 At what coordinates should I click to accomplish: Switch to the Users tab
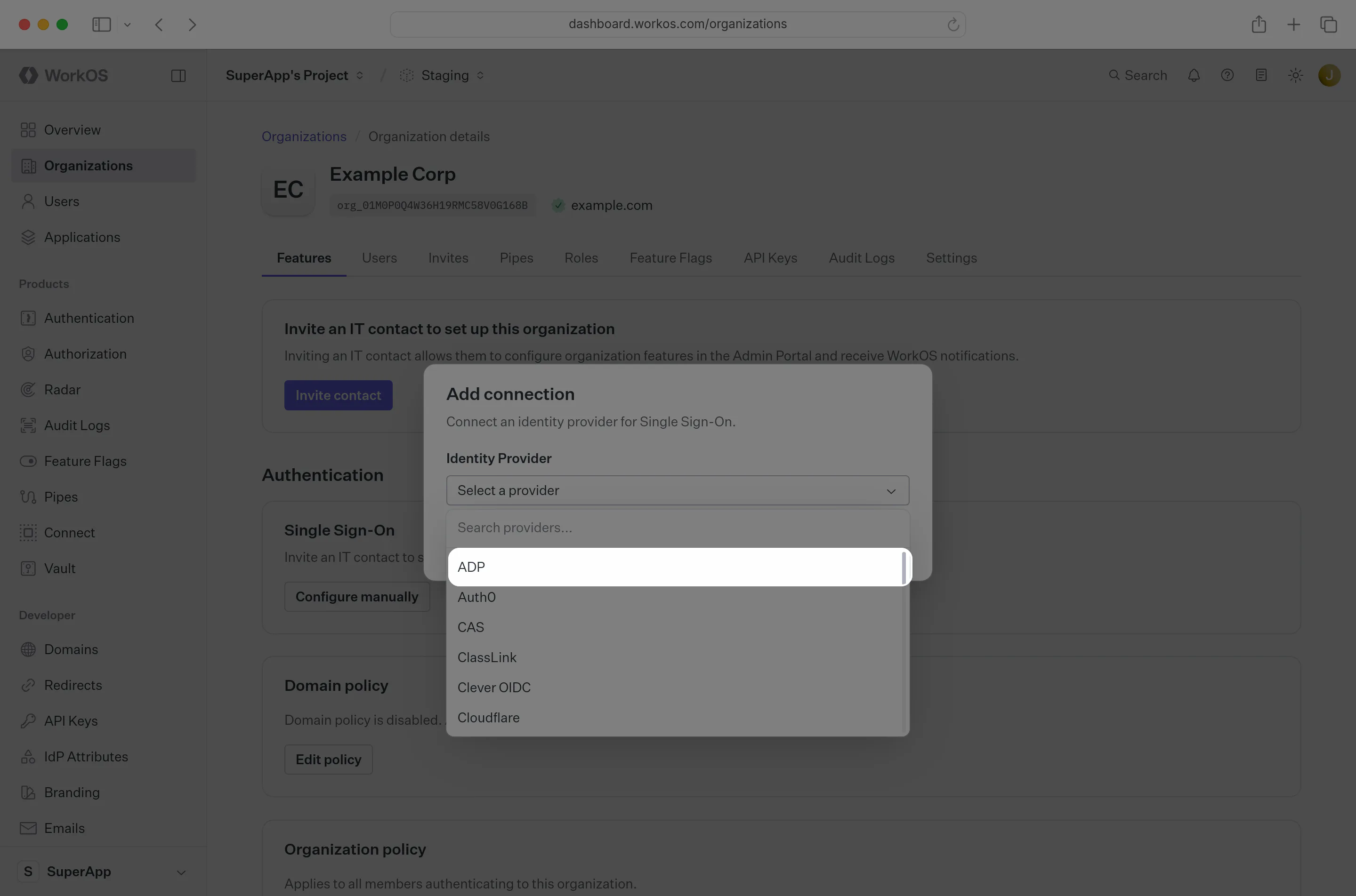(x=379, y=258)
